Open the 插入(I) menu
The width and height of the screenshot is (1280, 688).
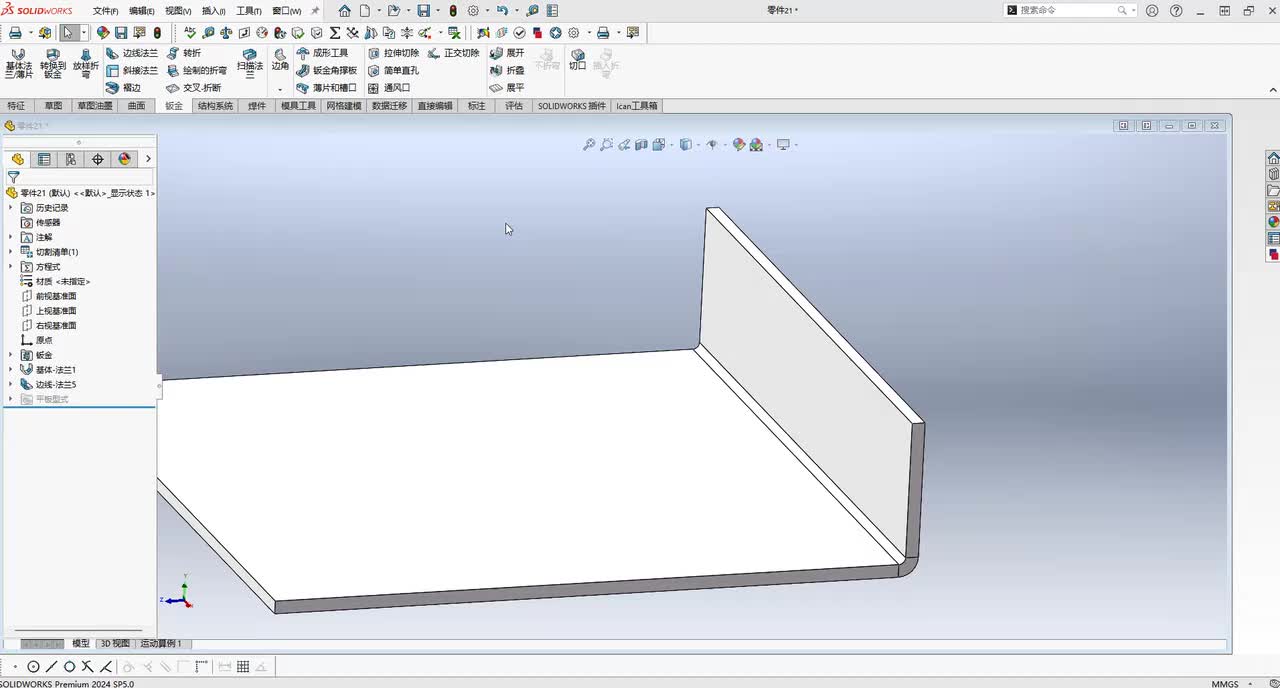point(213,11)
